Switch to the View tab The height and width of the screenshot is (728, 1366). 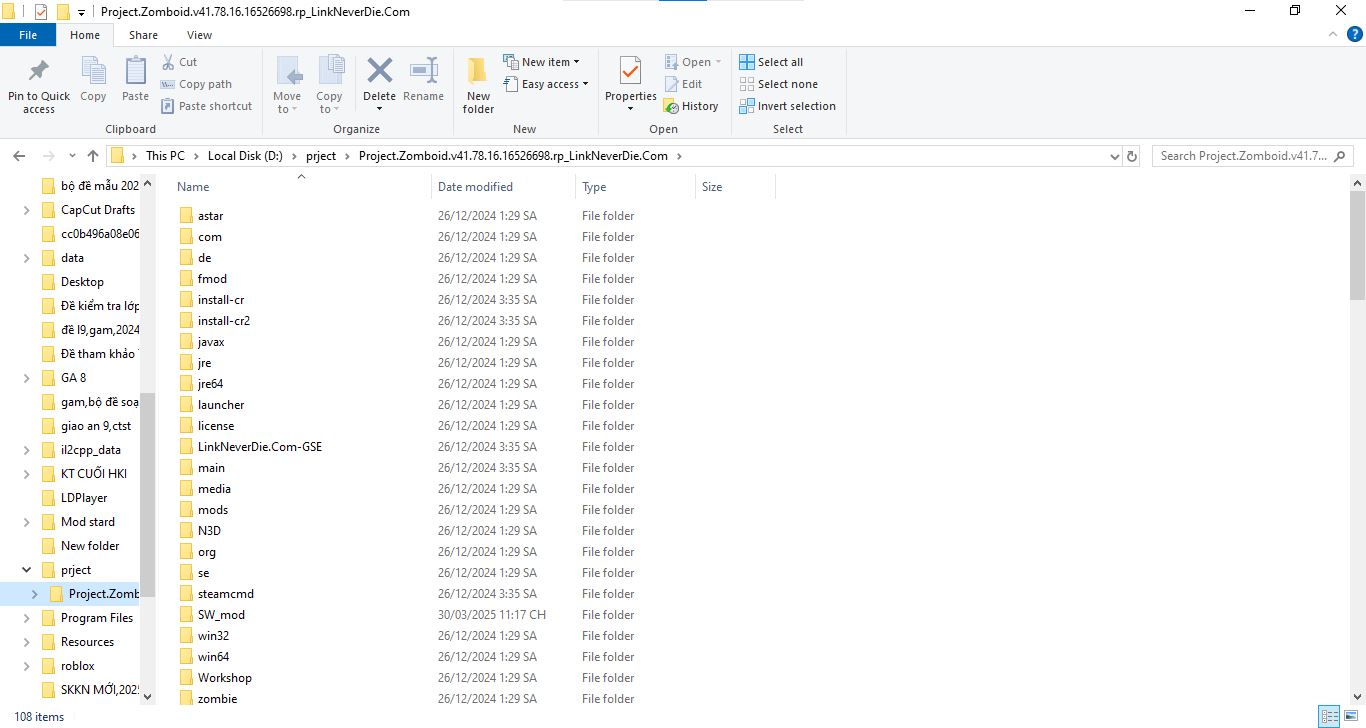point(198,34)
